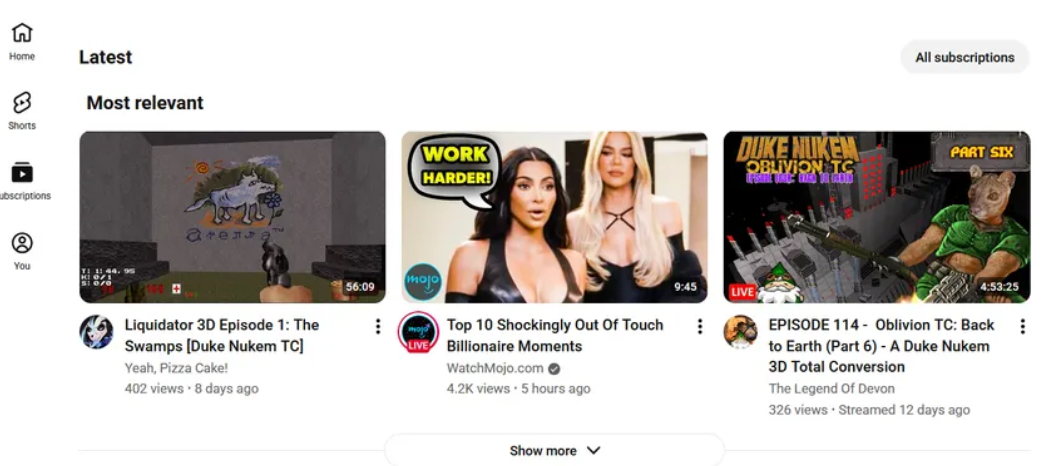This screenshot has height=466, width=1062.
Task: Visit WatchMojo.com channel name link
Action: point(495,368)
